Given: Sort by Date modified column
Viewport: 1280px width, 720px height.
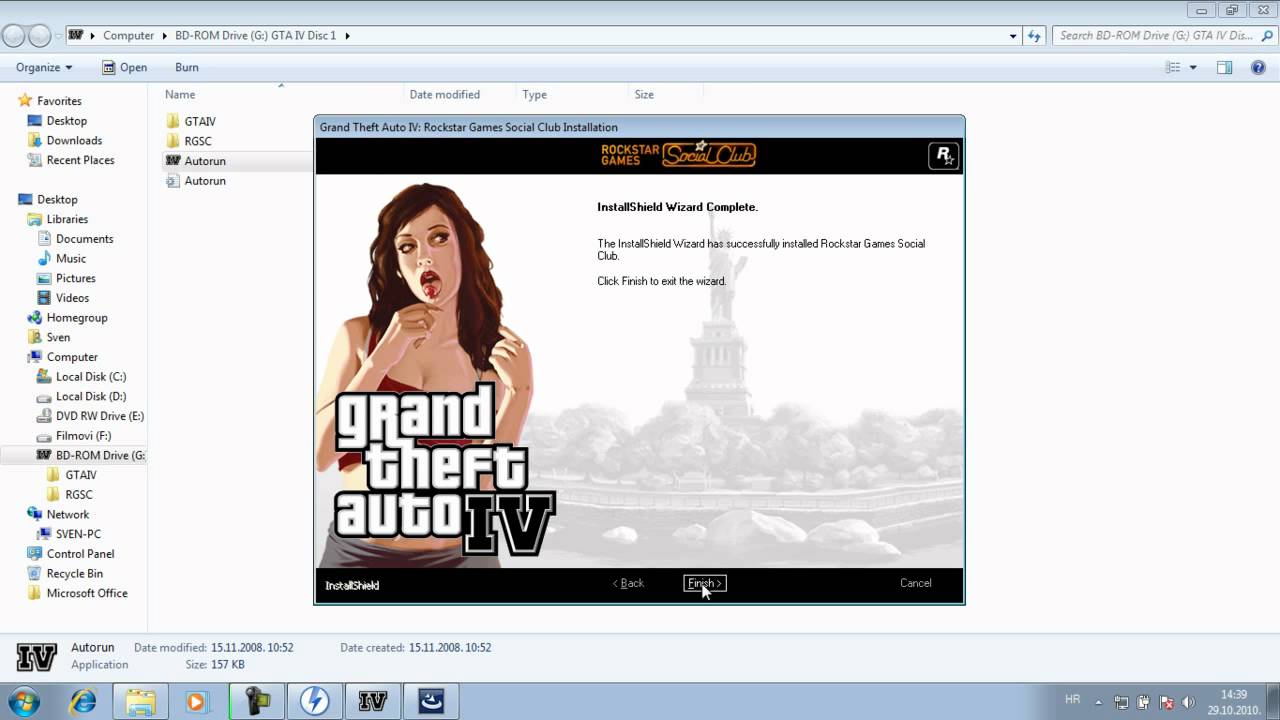Looking at the screenshot, I should 445,94.
